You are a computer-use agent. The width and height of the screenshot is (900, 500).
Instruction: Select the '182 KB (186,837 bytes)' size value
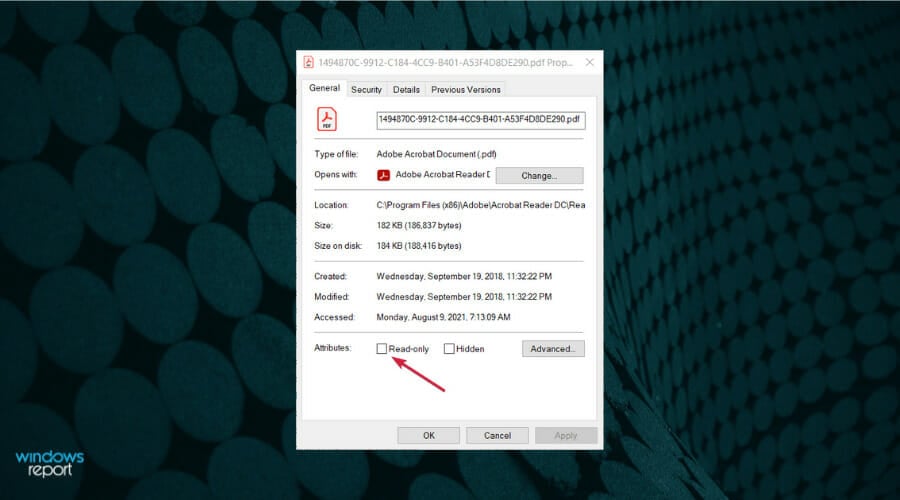coord(419,225)
